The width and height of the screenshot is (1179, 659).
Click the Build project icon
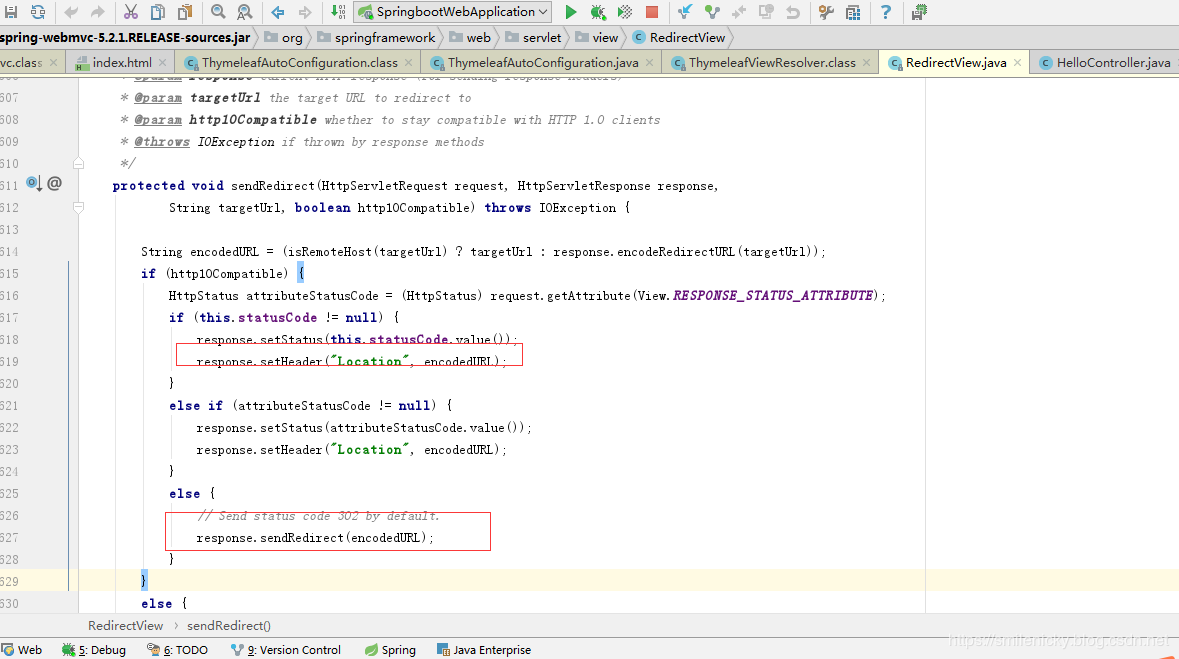click(x=338, y=12)
